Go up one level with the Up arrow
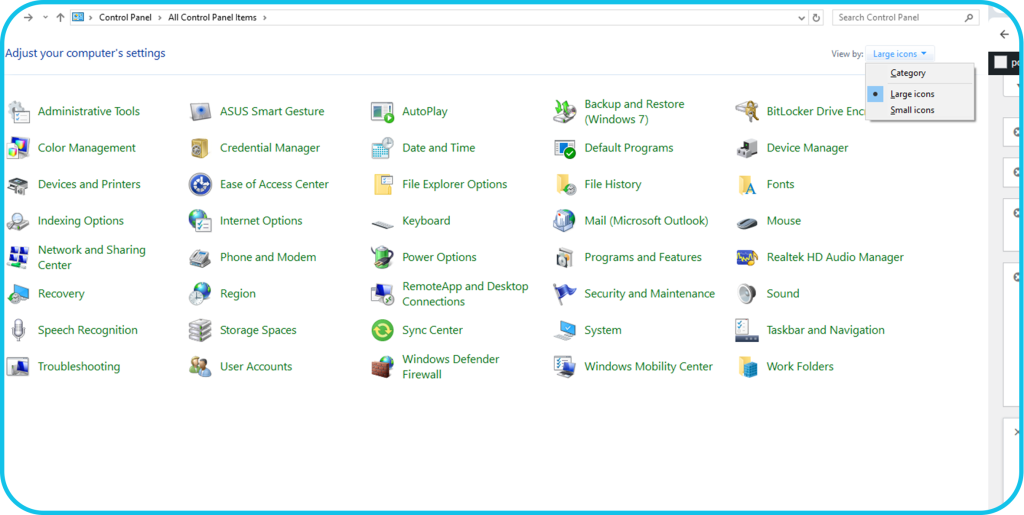 tap(60, 18)
